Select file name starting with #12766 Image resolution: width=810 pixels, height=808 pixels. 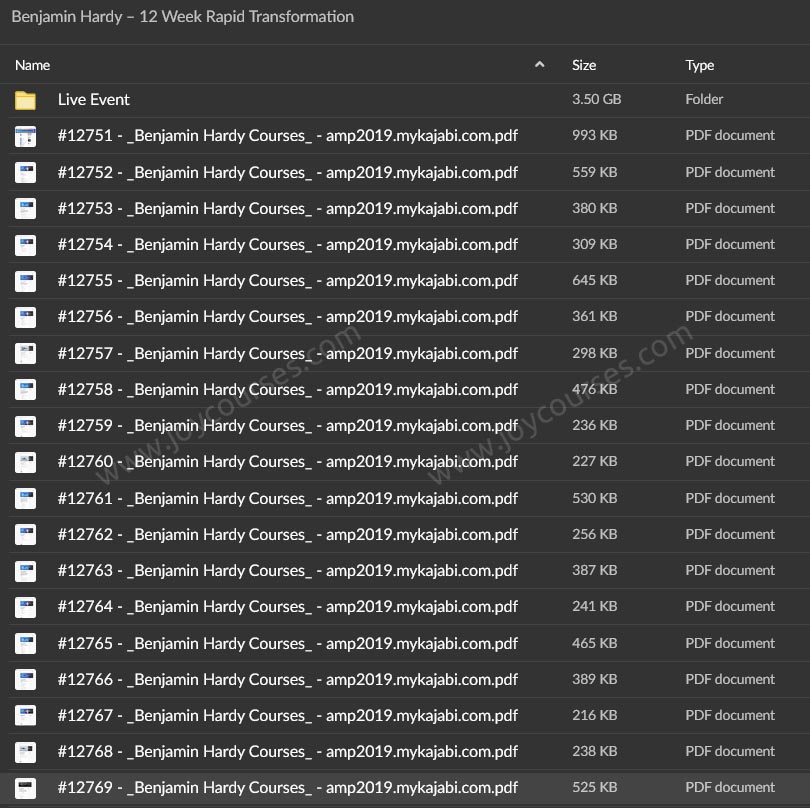click(288, 680)
